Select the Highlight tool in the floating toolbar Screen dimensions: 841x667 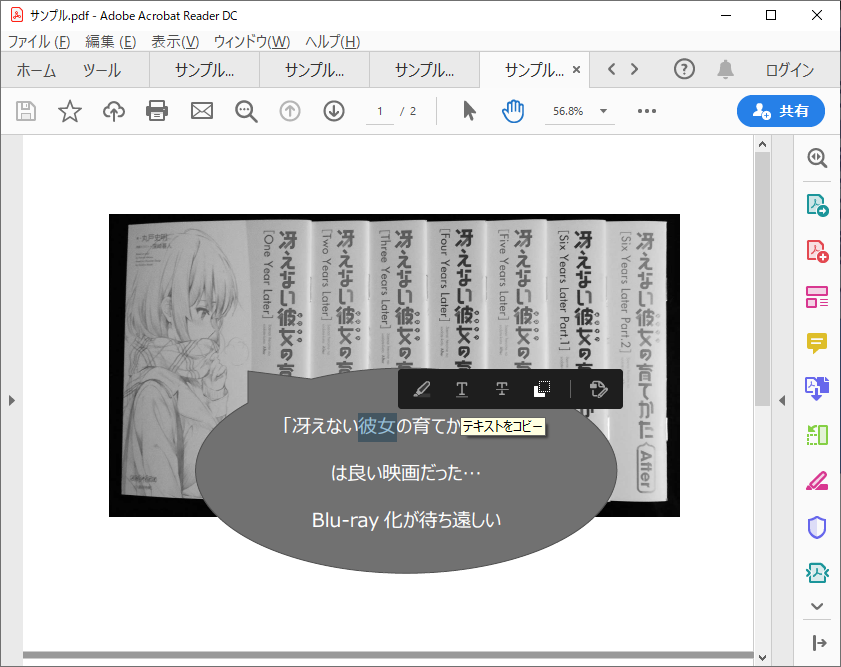click(423, 389)
